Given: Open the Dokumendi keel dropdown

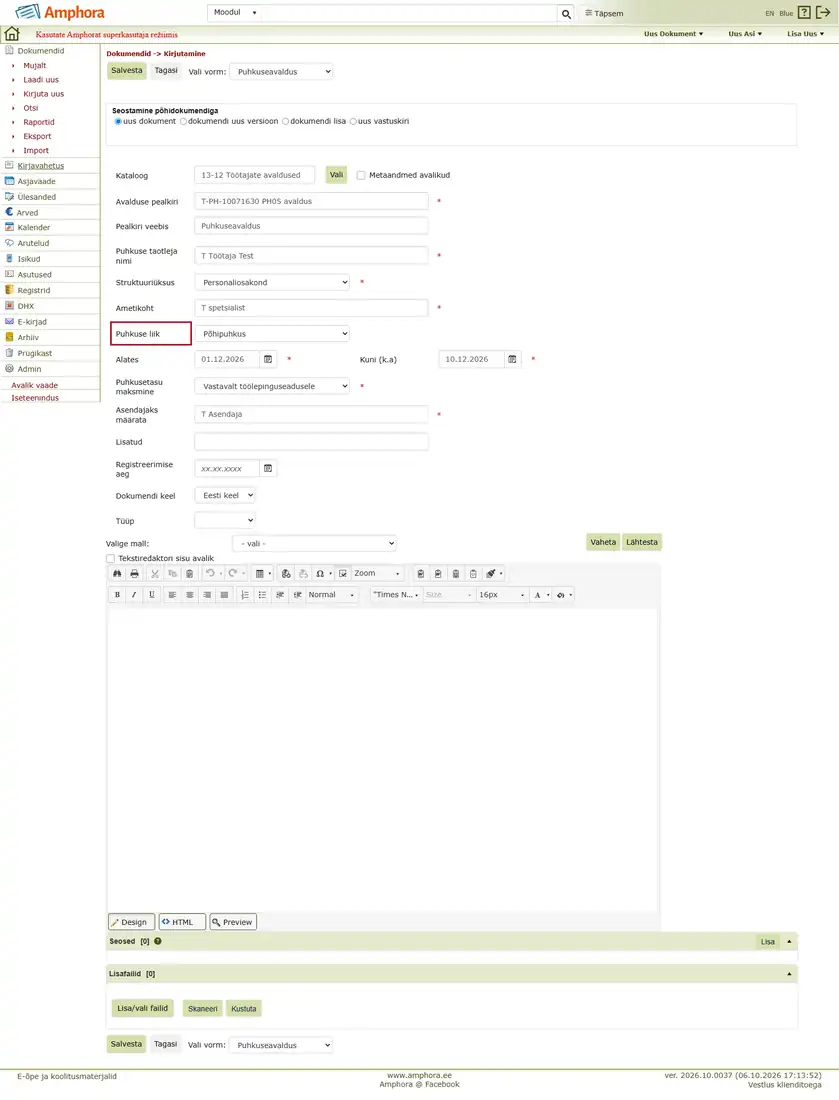Looking at the screenshot, I should (225, 495).
